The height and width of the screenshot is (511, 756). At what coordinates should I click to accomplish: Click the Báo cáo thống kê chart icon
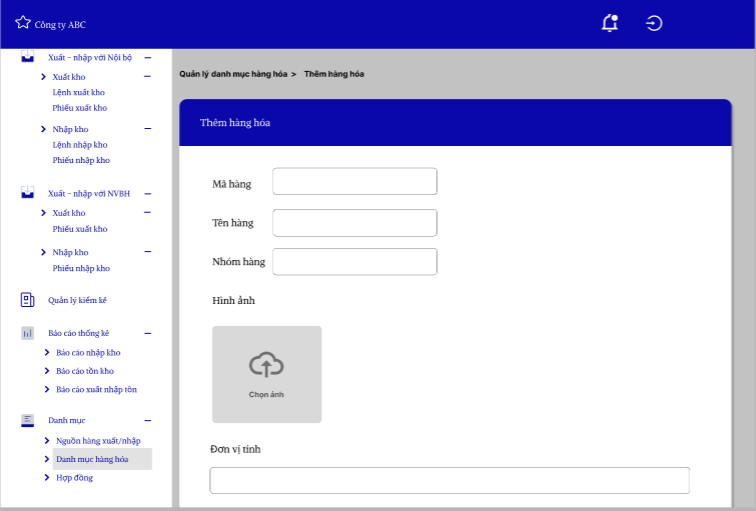[x=27, y=333]
